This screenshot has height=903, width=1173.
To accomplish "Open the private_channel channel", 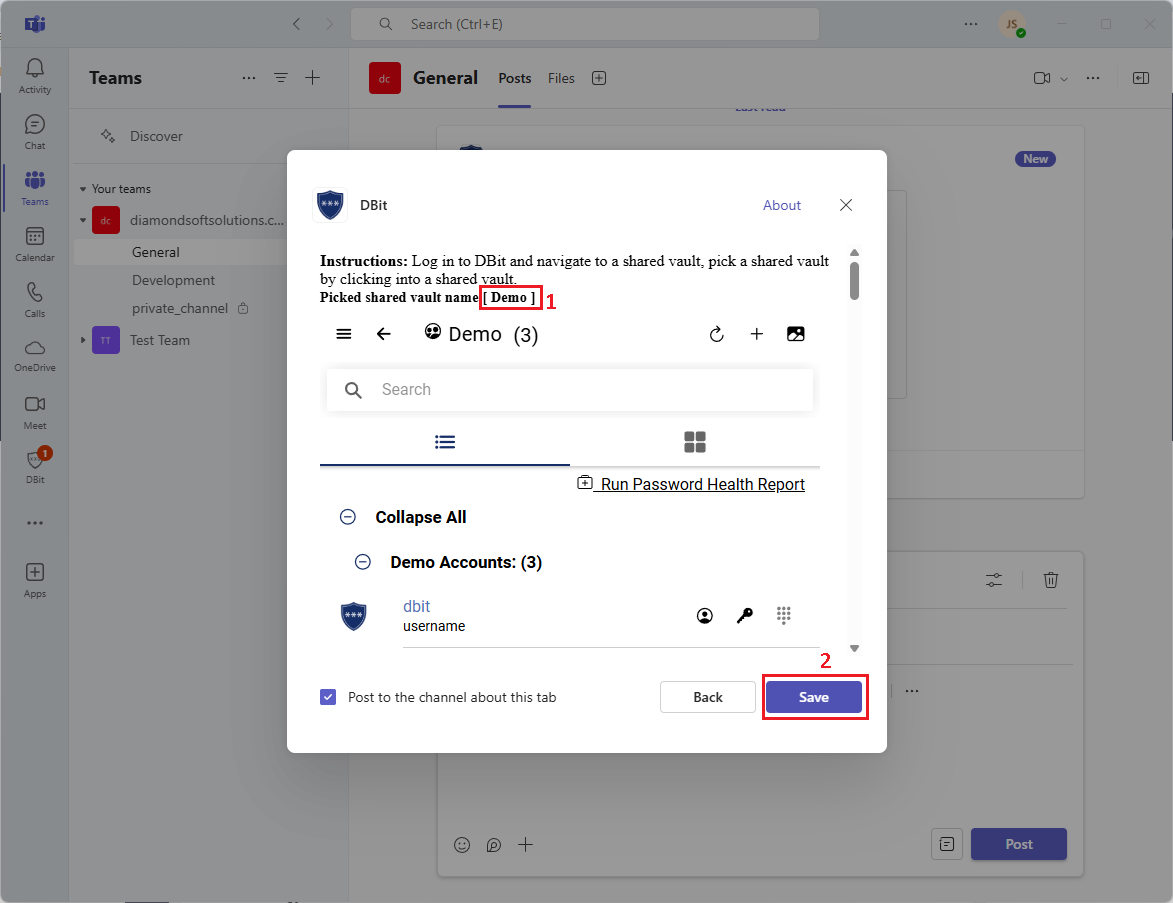I will click(180, 308).
